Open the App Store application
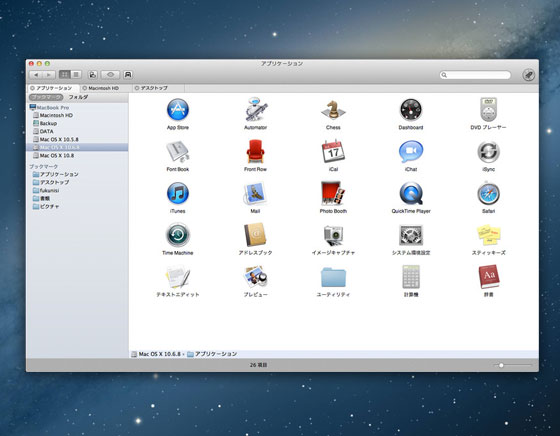 [178, 110]
